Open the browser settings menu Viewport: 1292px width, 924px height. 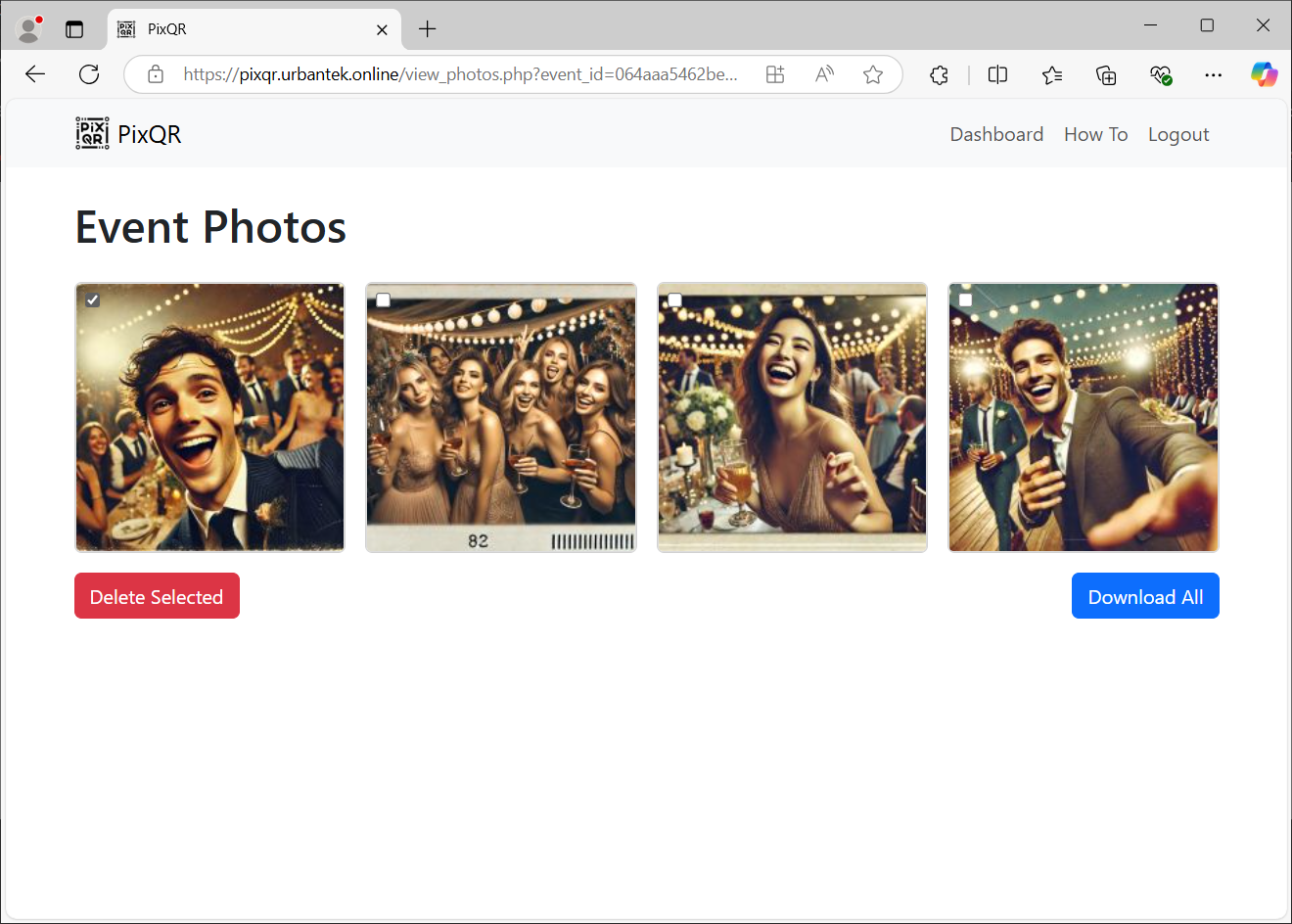click(1213, 74)
